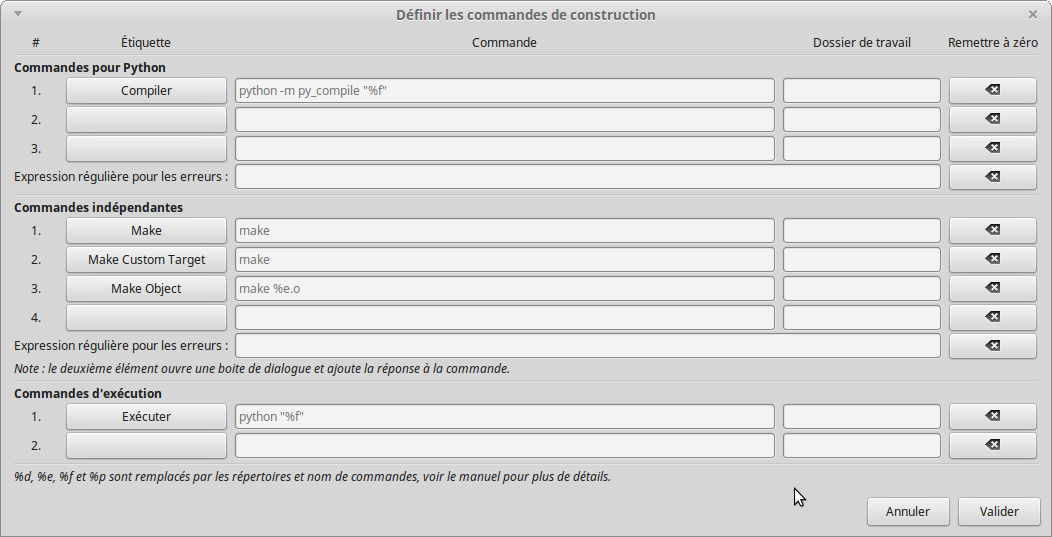Reset the Python Compiler command row
Viewport: 1052px width, 537px height.
tap(992, 90)
